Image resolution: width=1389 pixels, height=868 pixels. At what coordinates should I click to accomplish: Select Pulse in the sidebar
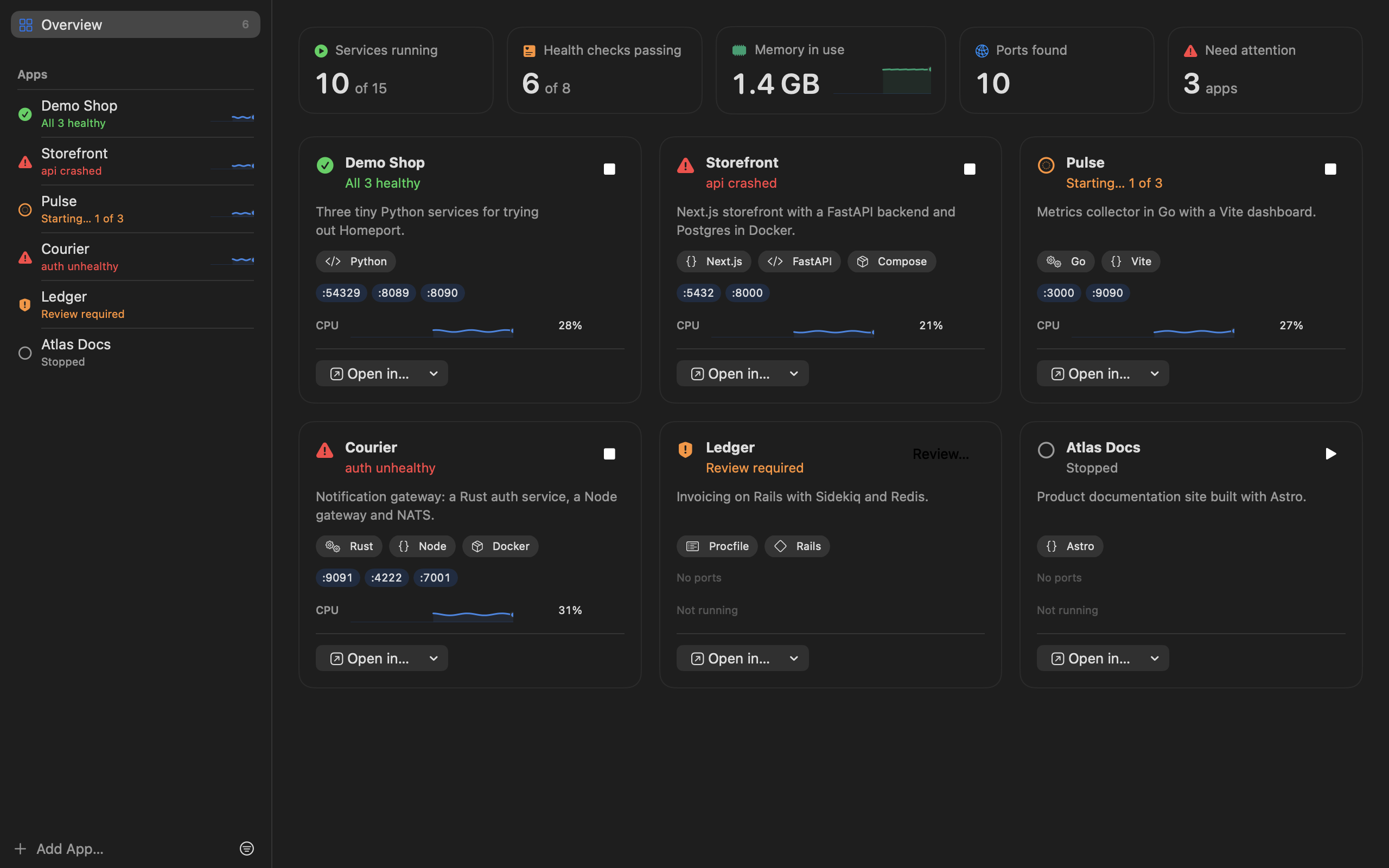tap(136, 209)
